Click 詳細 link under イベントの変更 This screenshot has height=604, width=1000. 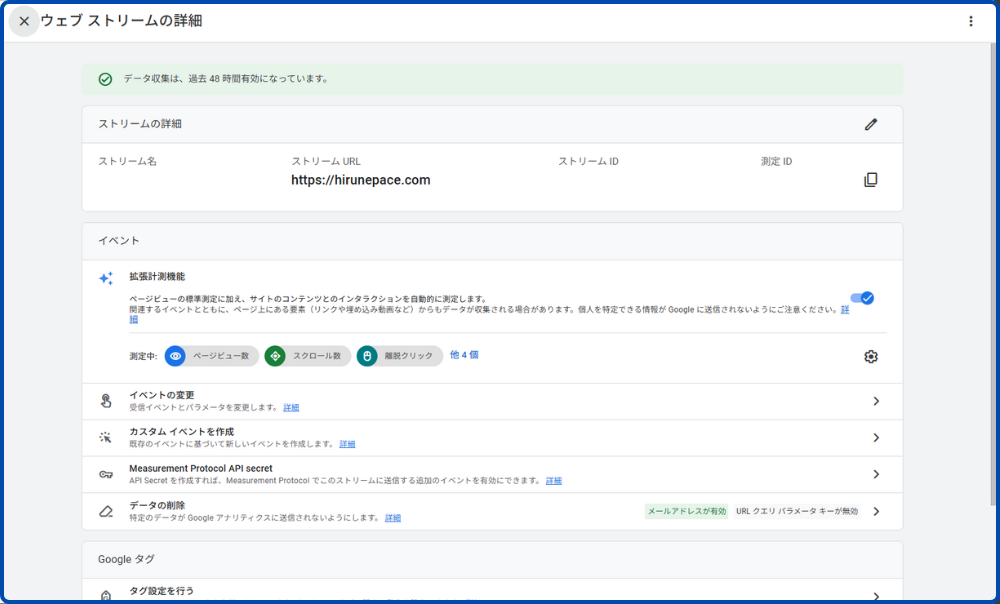point(291,408)
